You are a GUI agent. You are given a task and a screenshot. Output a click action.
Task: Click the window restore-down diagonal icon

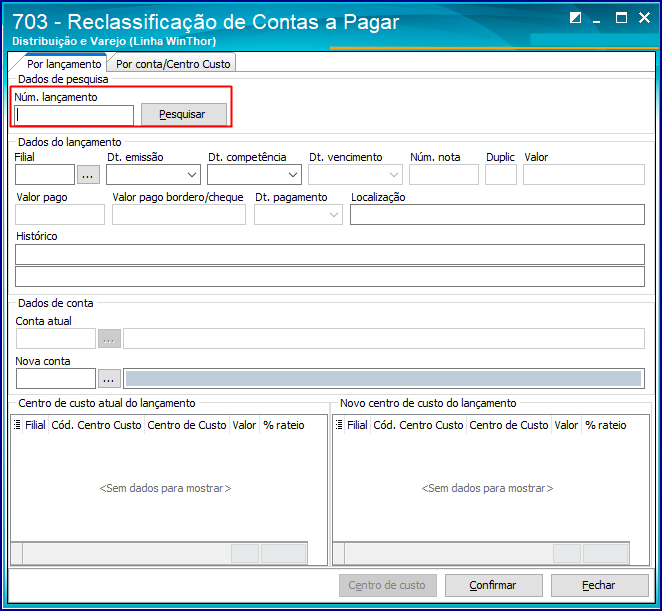575,18
